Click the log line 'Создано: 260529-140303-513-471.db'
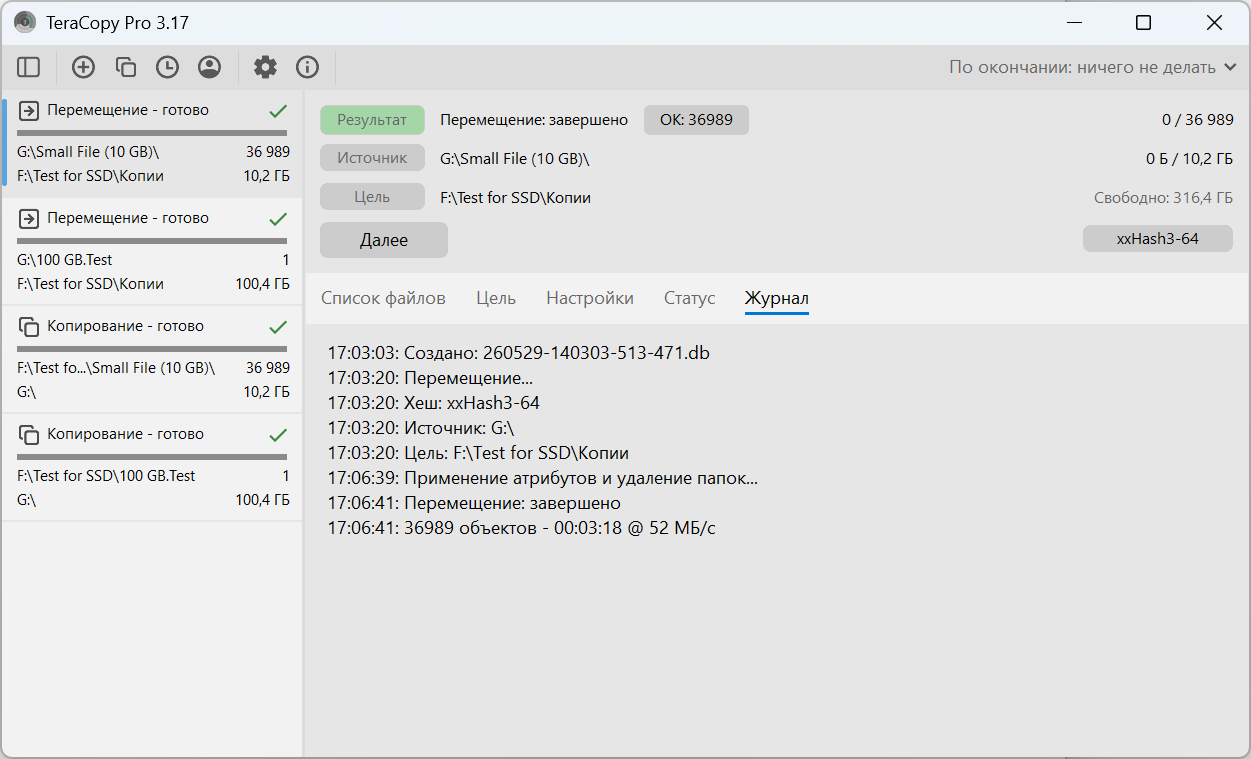The width and height of the screenshot is (1251, 759). coord(519,353)
